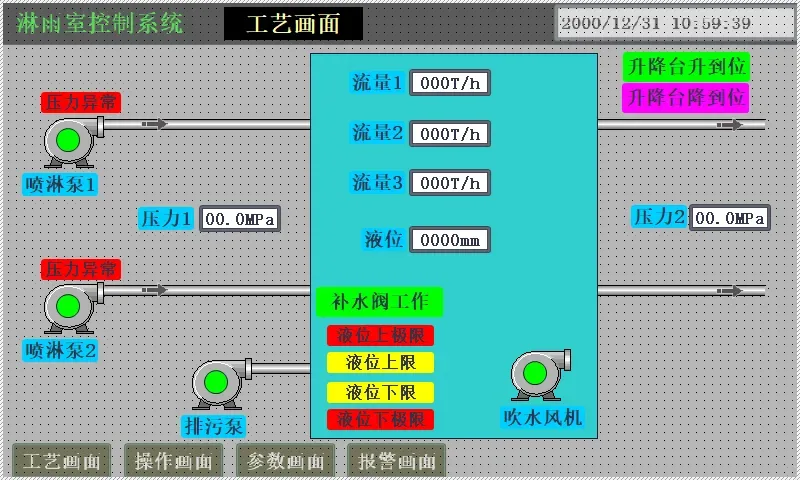This screenshot has width=800, height=480.
Task: Click the 压力2 00.0MPa field
Action: point(730,218)
